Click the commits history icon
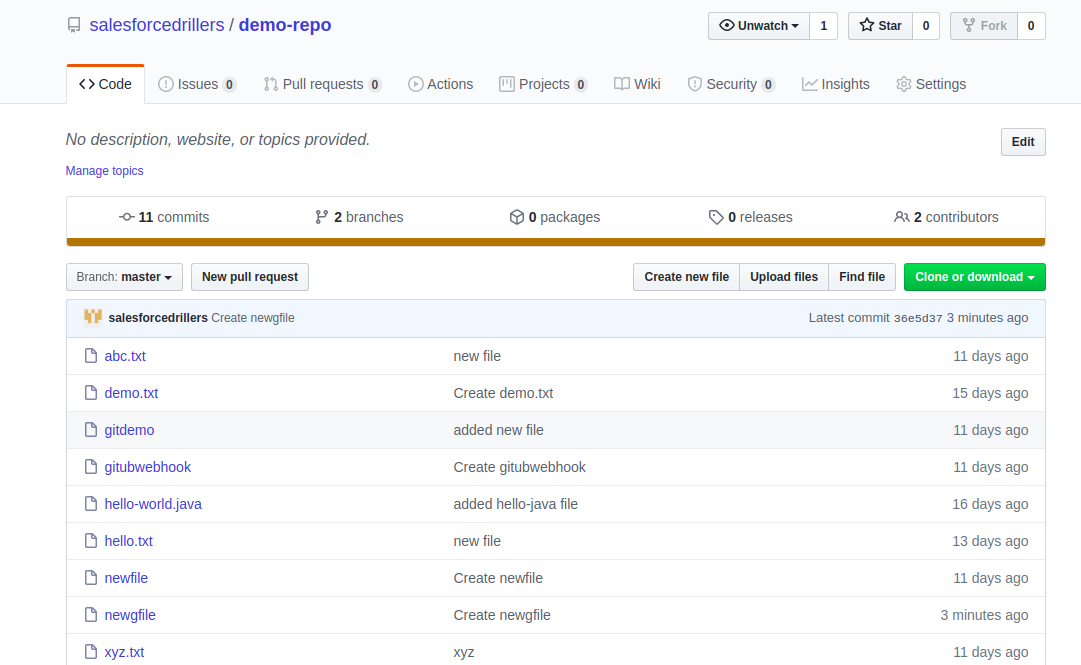 click(x=126, y=217)
